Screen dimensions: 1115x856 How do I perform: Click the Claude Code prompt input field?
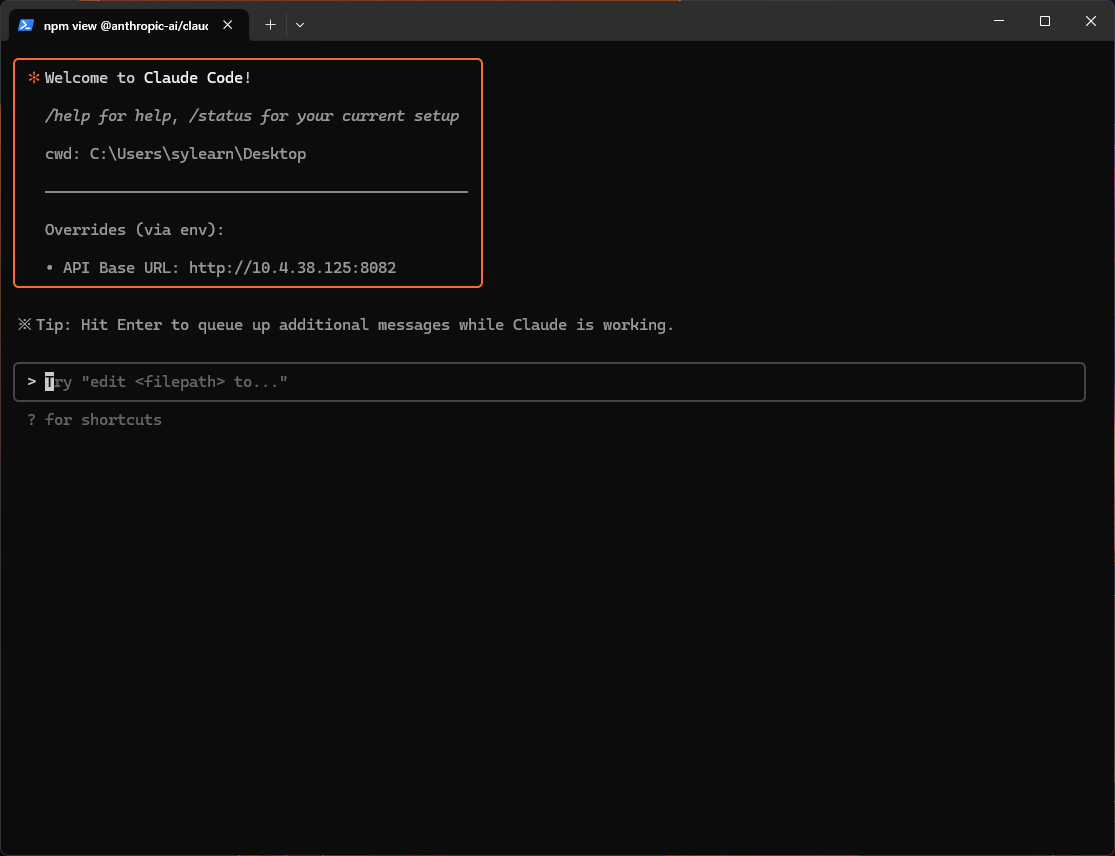tap(549, 382)
